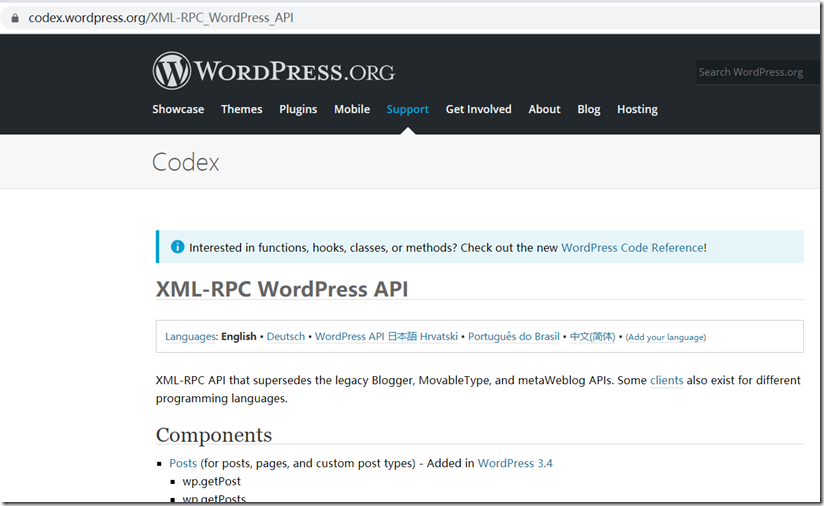Screen dimensions: 824x506
Task: Open the Showcase menu item
Action: [x=178, y=109]
